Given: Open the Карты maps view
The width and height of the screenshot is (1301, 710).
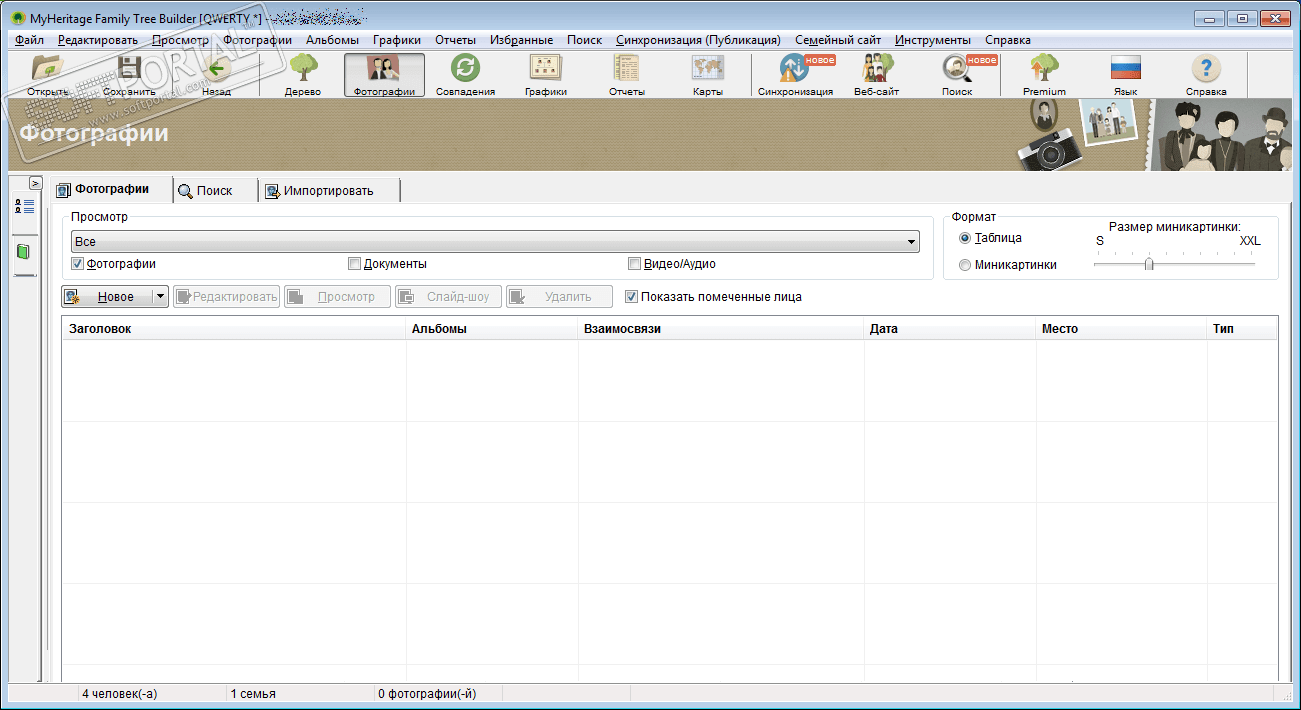Looking at the screenshot, I should [x=707, y=75].
